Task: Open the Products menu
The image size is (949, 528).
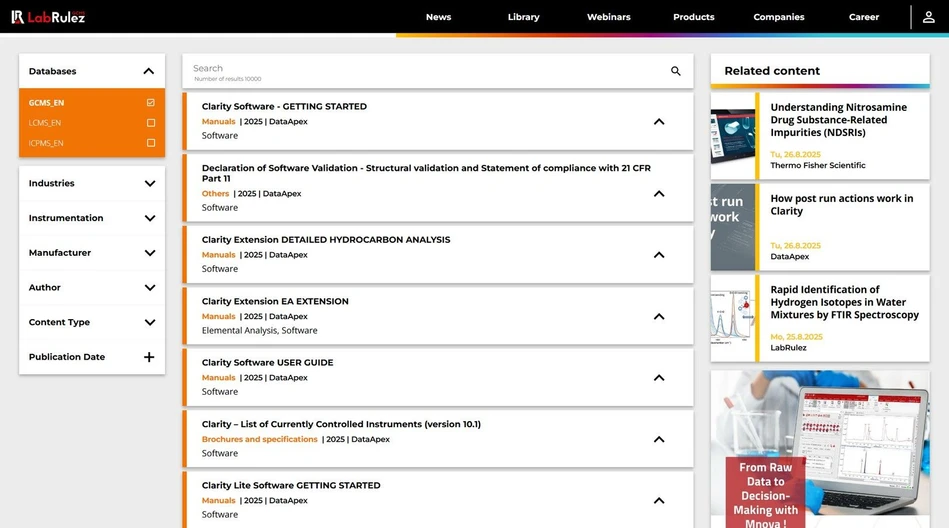Action: click(x=694, y=17)
